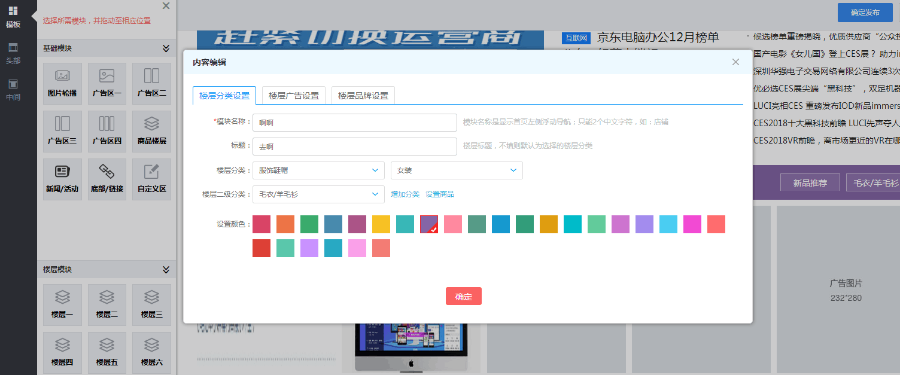The width and height of the screenshot is (900, 375).
Task: Open the 模板 template sidebar section
Action: coord(13,17)
